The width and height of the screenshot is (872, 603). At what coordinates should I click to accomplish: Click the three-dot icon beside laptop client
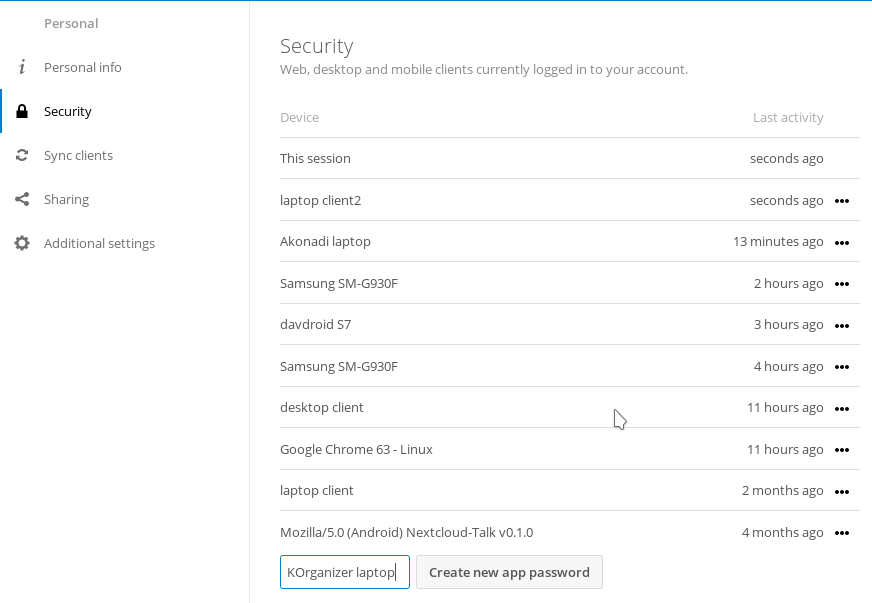(842, 491)
